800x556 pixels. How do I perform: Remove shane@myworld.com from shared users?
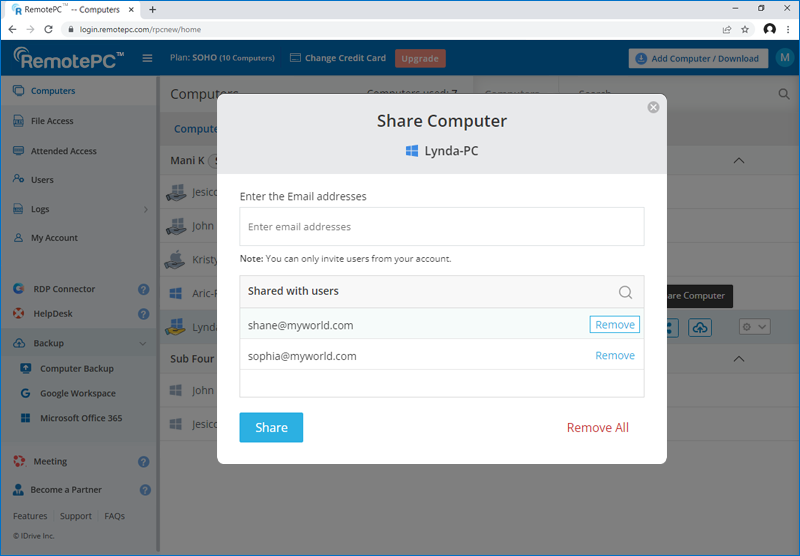[x=614, y=325]
